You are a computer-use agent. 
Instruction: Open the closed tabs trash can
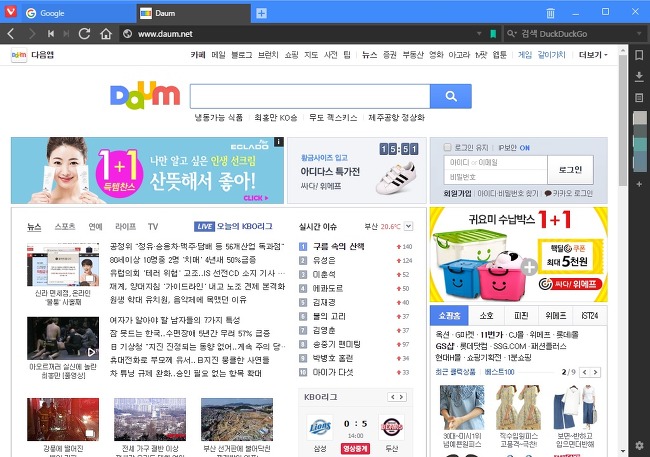[550, 13]
